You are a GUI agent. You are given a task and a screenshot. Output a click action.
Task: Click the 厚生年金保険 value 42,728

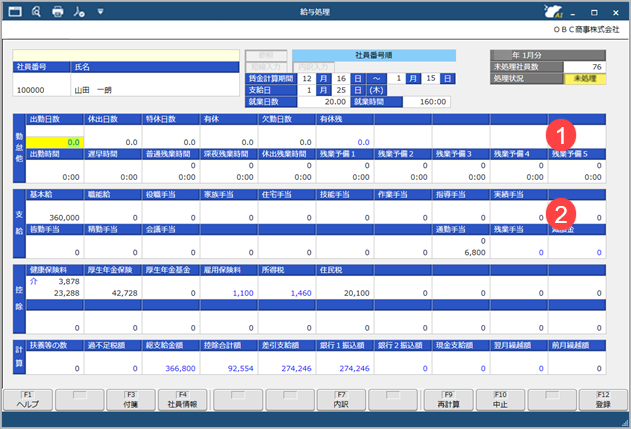125,293
